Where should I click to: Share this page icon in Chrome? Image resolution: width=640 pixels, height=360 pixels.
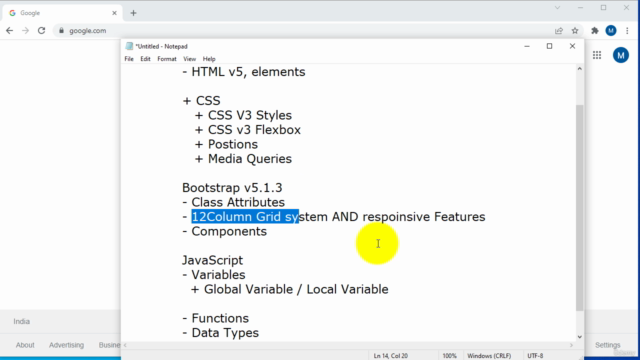point(559,31)
